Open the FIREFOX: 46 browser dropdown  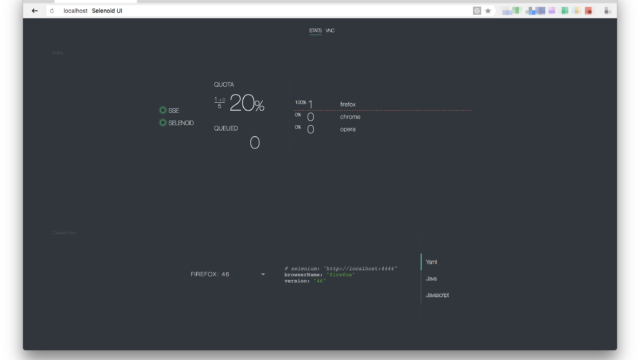point(228,274)
